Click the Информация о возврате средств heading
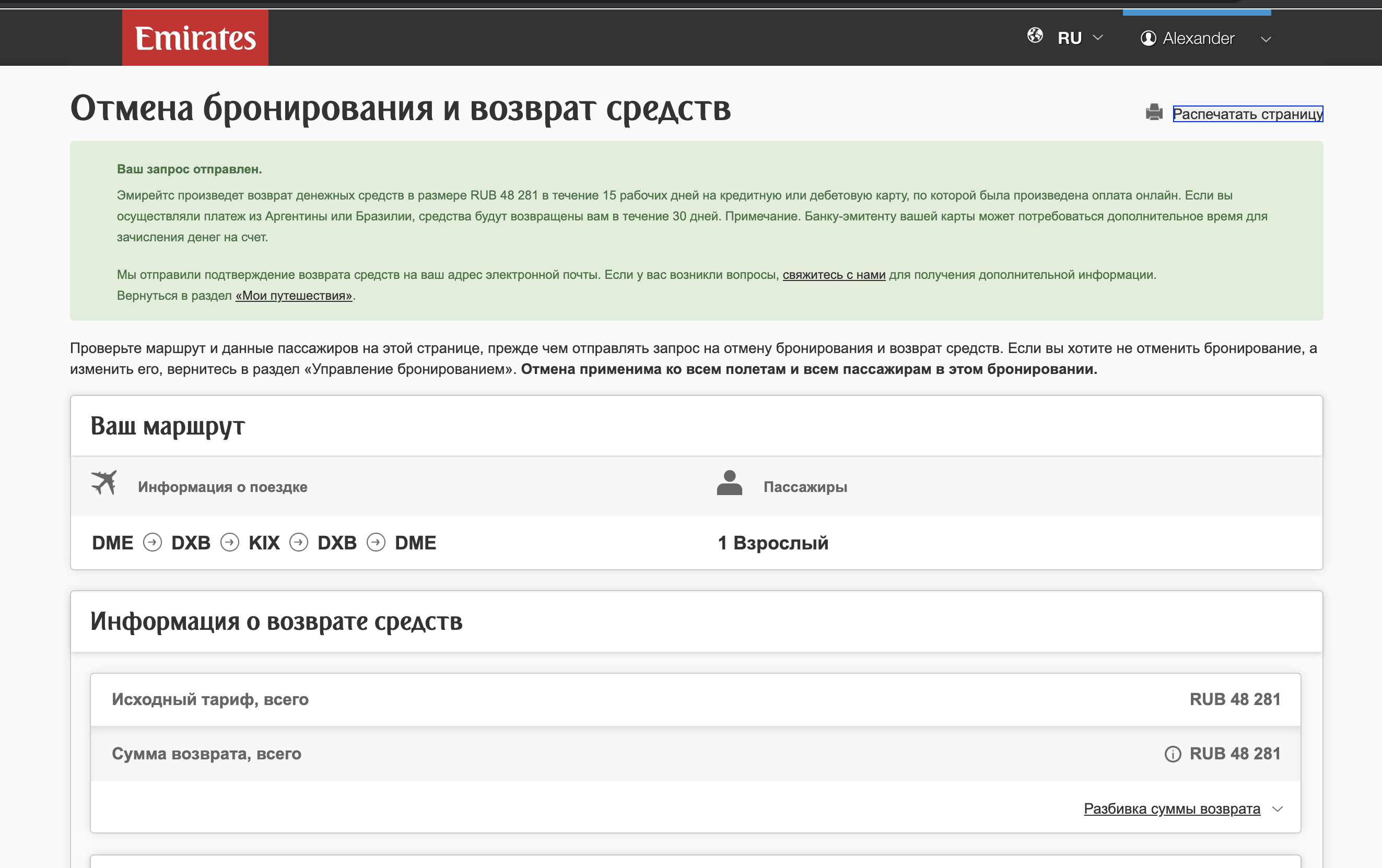The image size is (1382, 868). coord(276,622)
